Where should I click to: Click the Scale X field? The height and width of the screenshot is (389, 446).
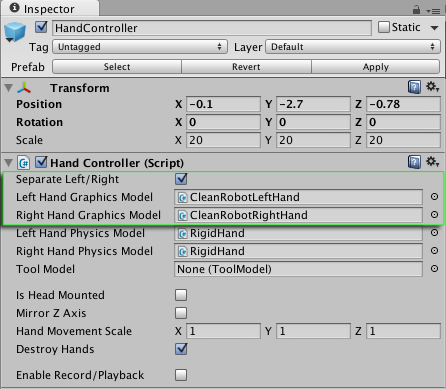[223, 140]
